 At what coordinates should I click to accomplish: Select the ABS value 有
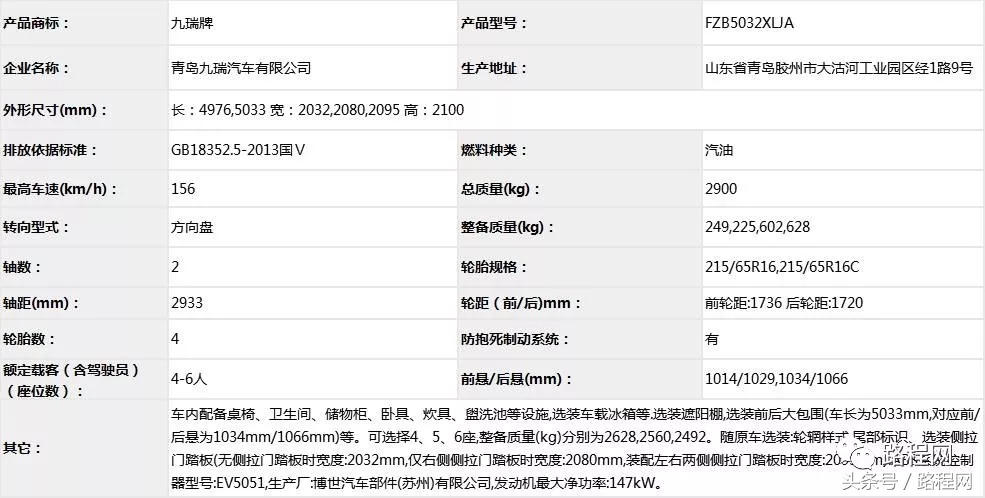712,340
